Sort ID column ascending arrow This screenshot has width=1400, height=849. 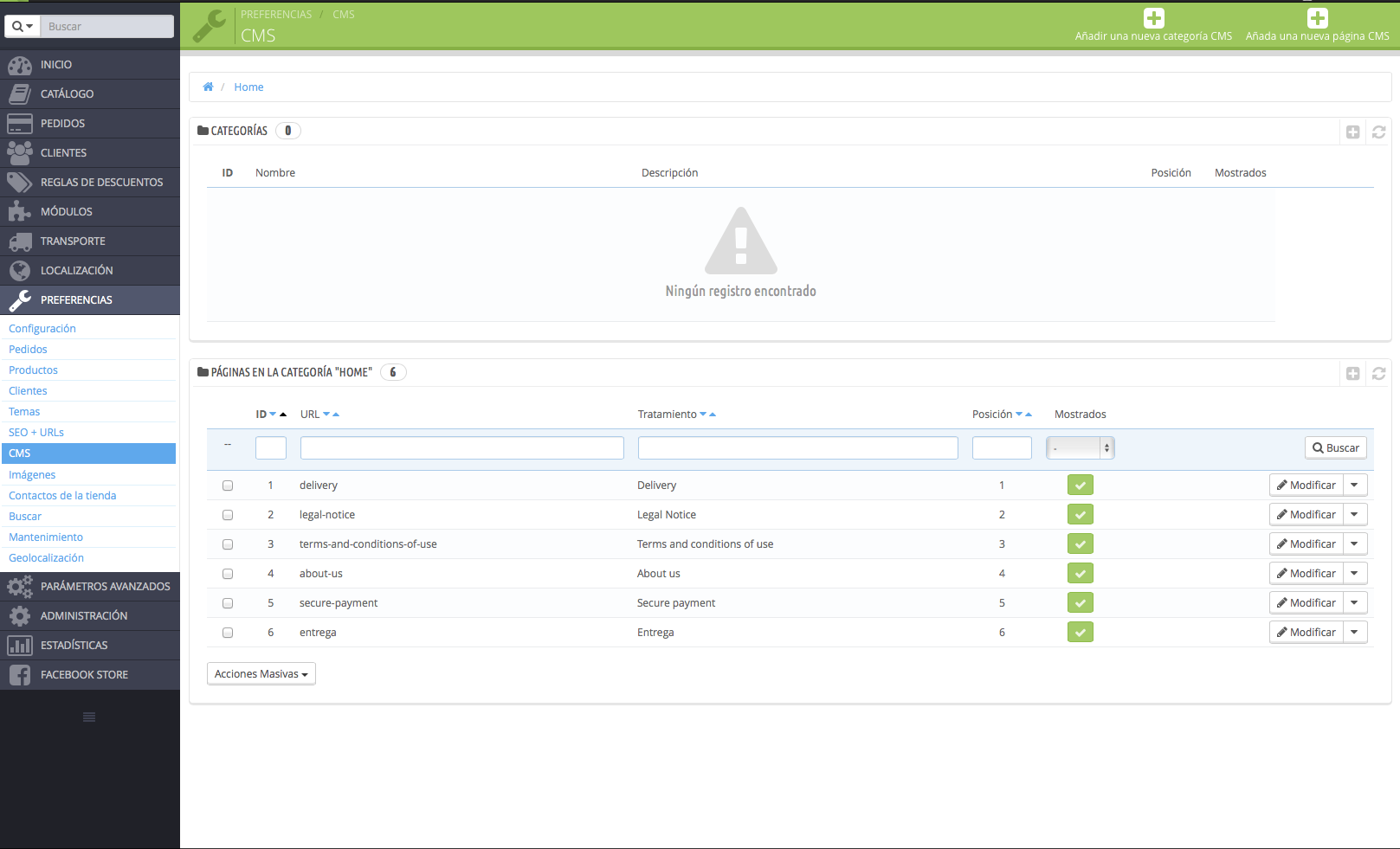point(283,415)
